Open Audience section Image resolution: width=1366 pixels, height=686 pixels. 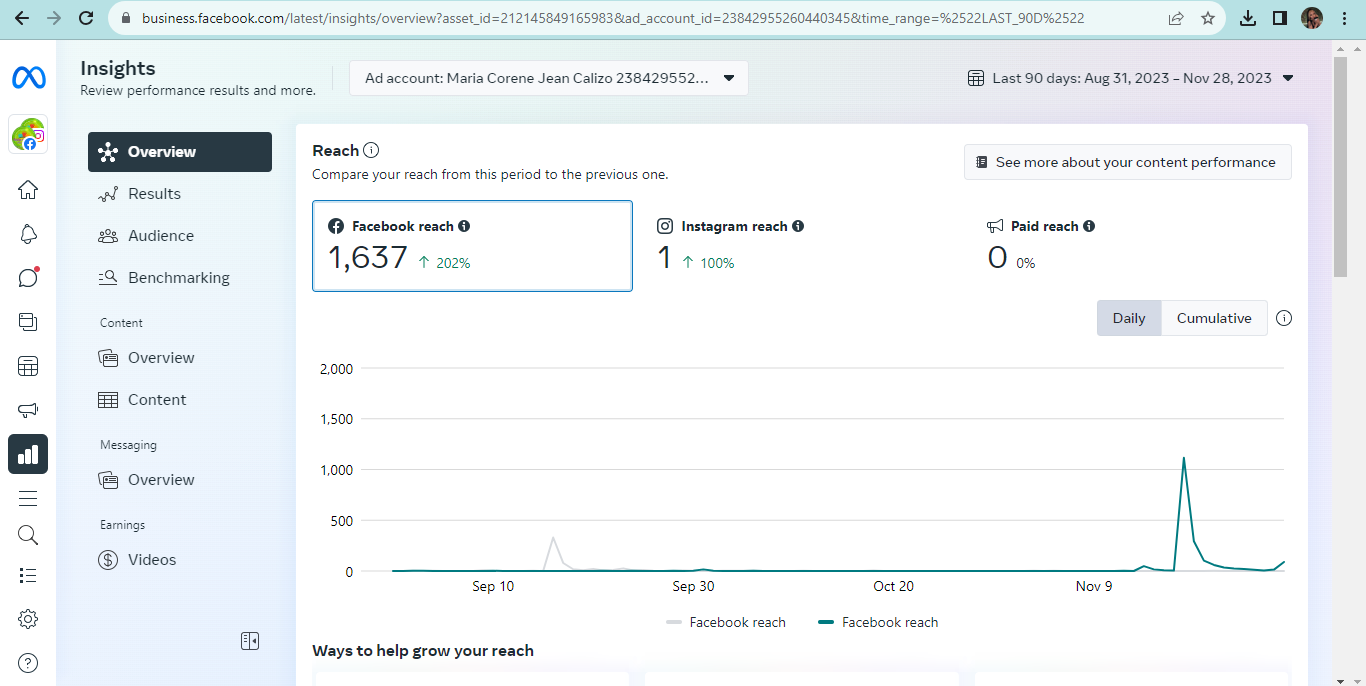point(180,236)
